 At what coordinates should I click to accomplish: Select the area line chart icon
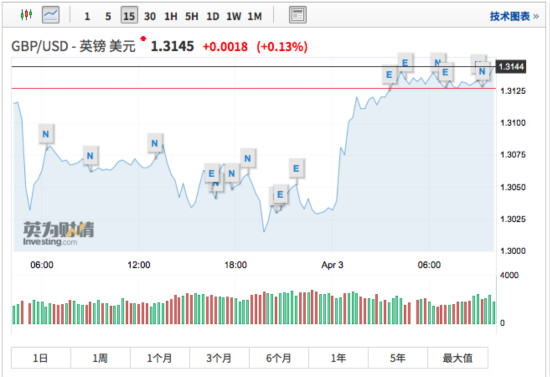pos(51,15)
